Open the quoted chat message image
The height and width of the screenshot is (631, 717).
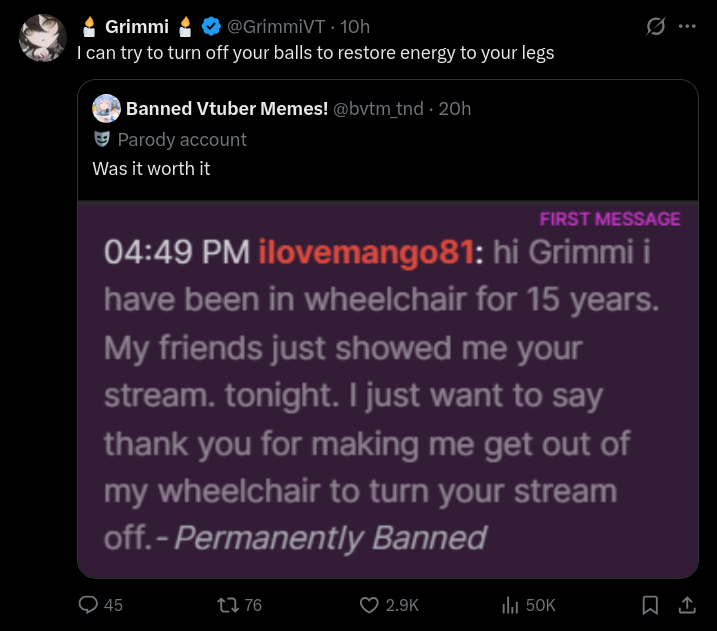[388, 390]
